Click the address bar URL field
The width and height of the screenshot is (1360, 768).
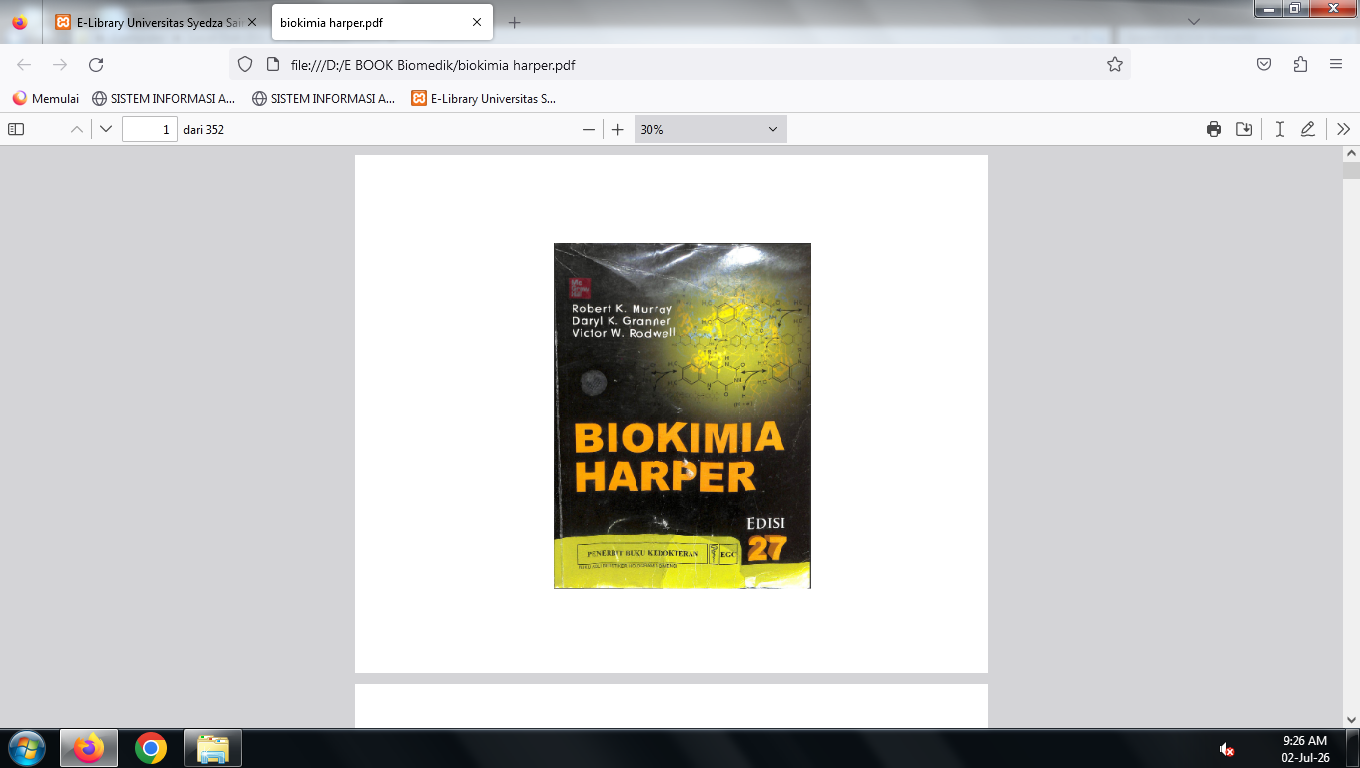(680, 65)
